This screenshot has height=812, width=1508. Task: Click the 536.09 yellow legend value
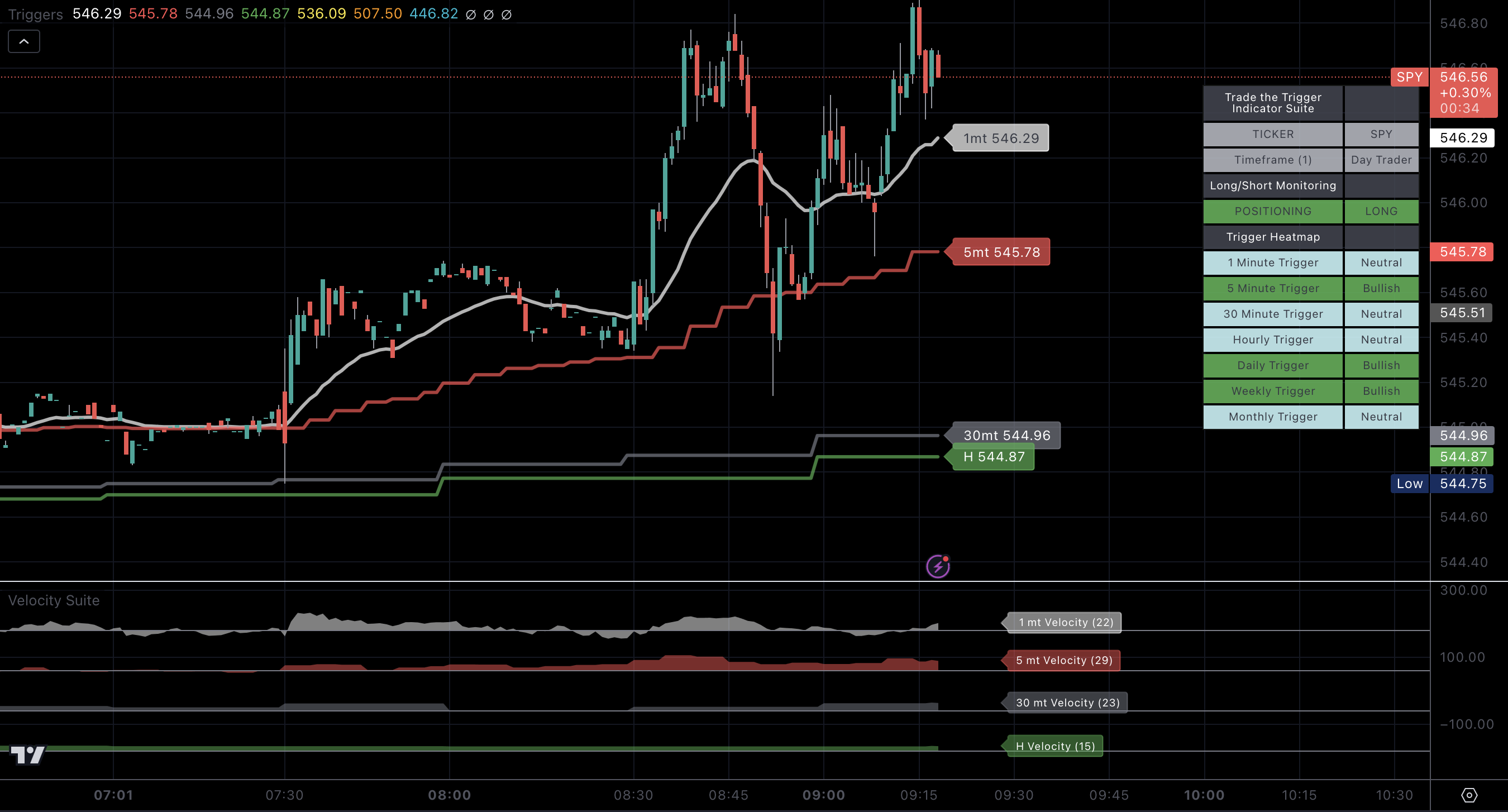(x=321, y=13)
